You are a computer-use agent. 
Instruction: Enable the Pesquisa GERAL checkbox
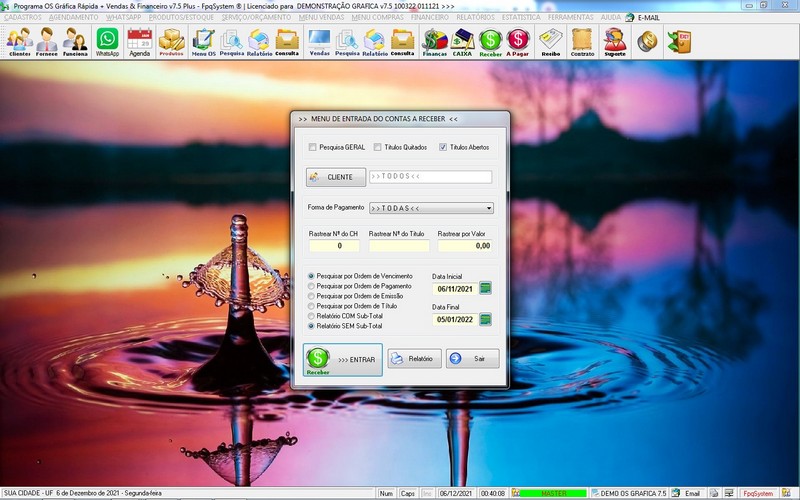(313, 147)
